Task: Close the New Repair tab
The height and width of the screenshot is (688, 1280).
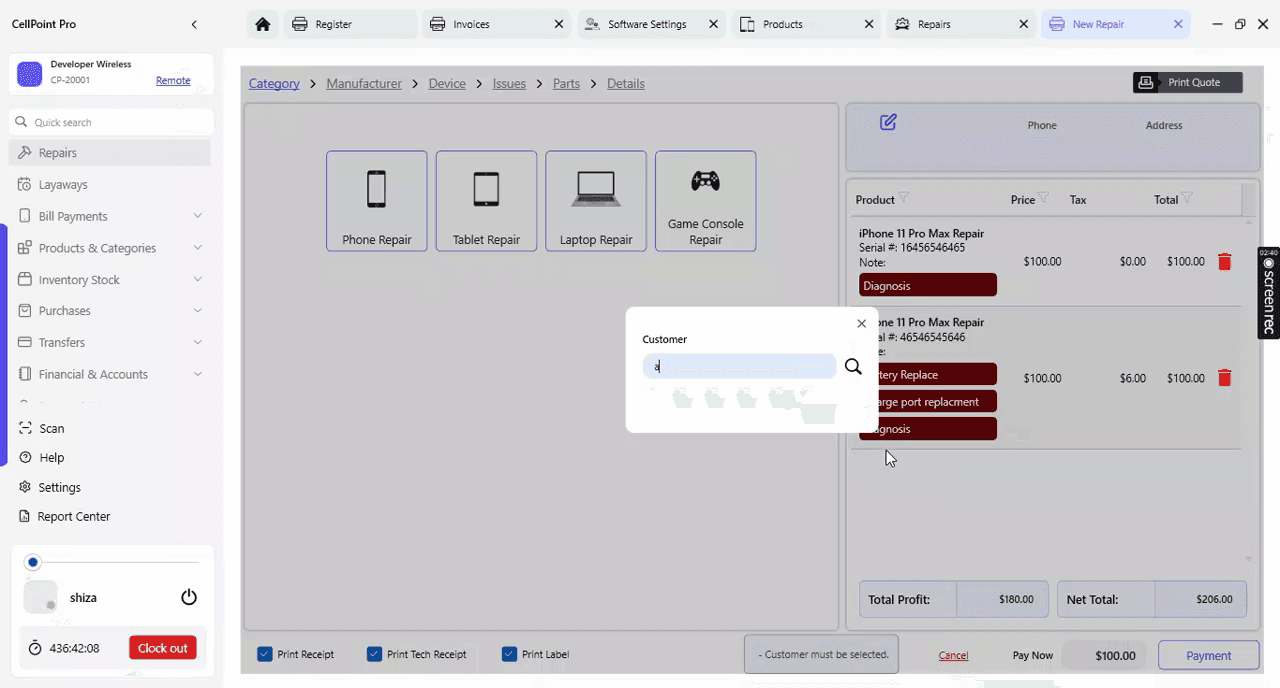Action: point(1178,24)
